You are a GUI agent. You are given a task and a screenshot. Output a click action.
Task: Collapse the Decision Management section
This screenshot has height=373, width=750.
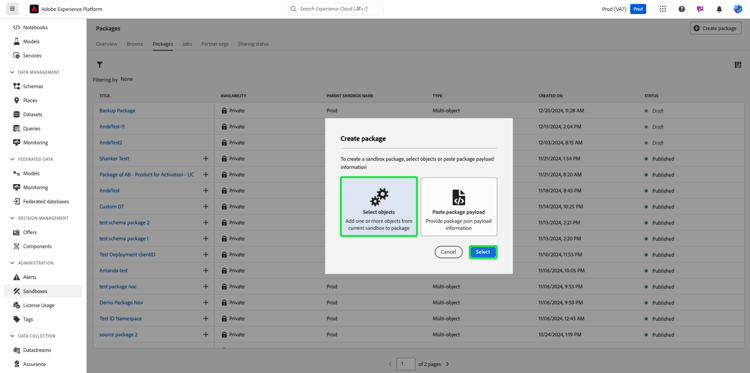(12, 218)
